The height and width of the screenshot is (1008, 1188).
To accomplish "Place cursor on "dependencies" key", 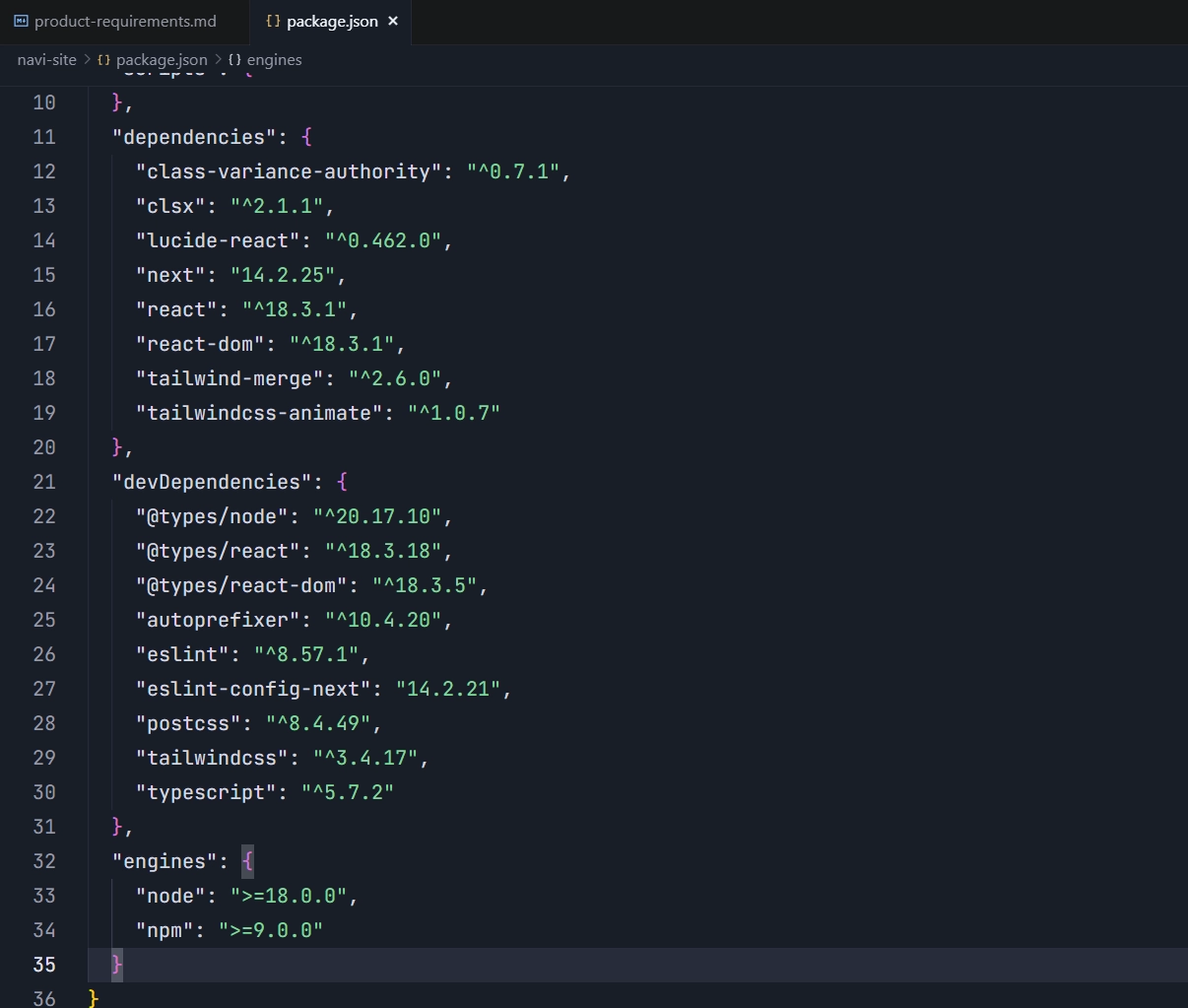I will pos(194,137).
